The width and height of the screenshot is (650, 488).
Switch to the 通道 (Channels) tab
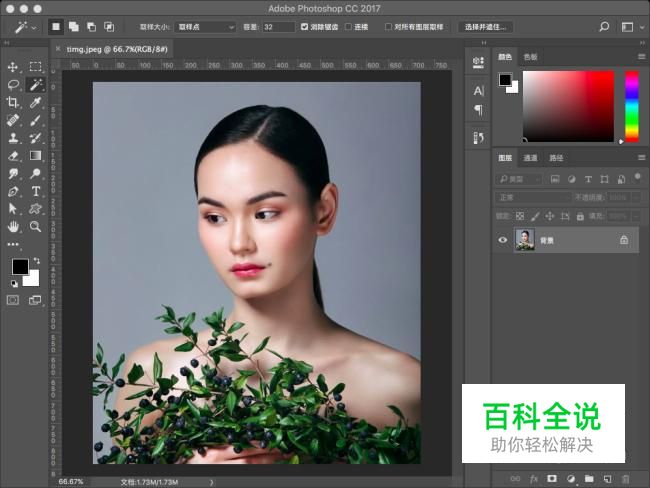click(x=530, y=158)
